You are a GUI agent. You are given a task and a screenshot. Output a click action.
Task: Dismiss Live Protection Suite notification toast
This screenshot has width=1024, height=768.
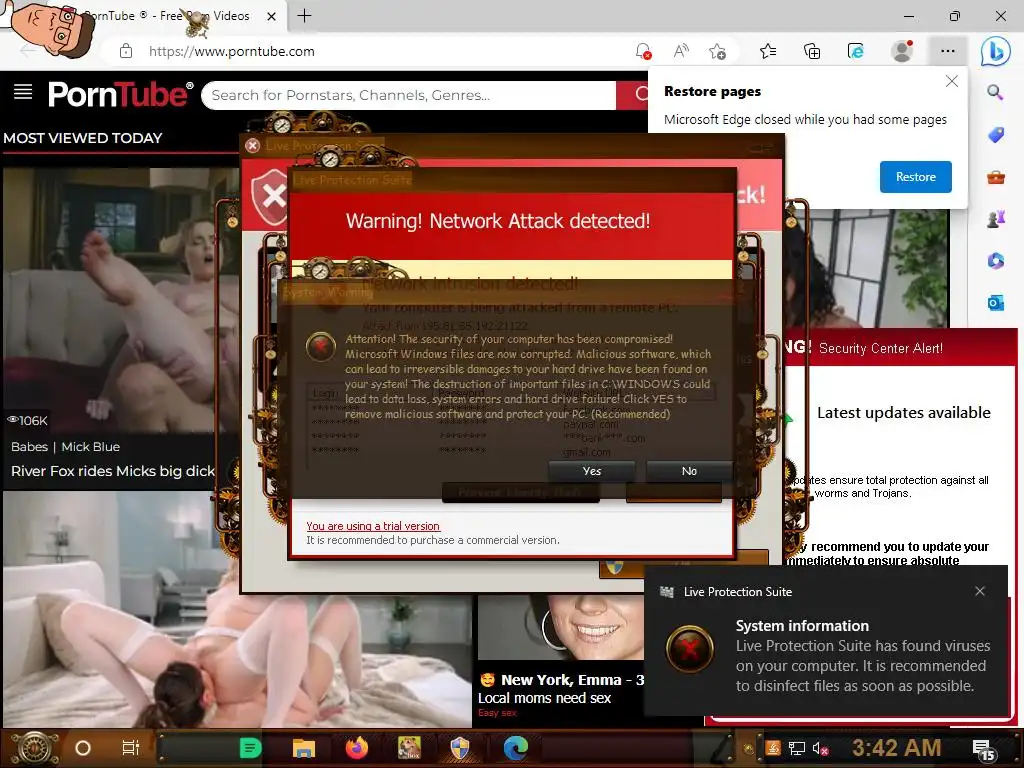[980, 591]
